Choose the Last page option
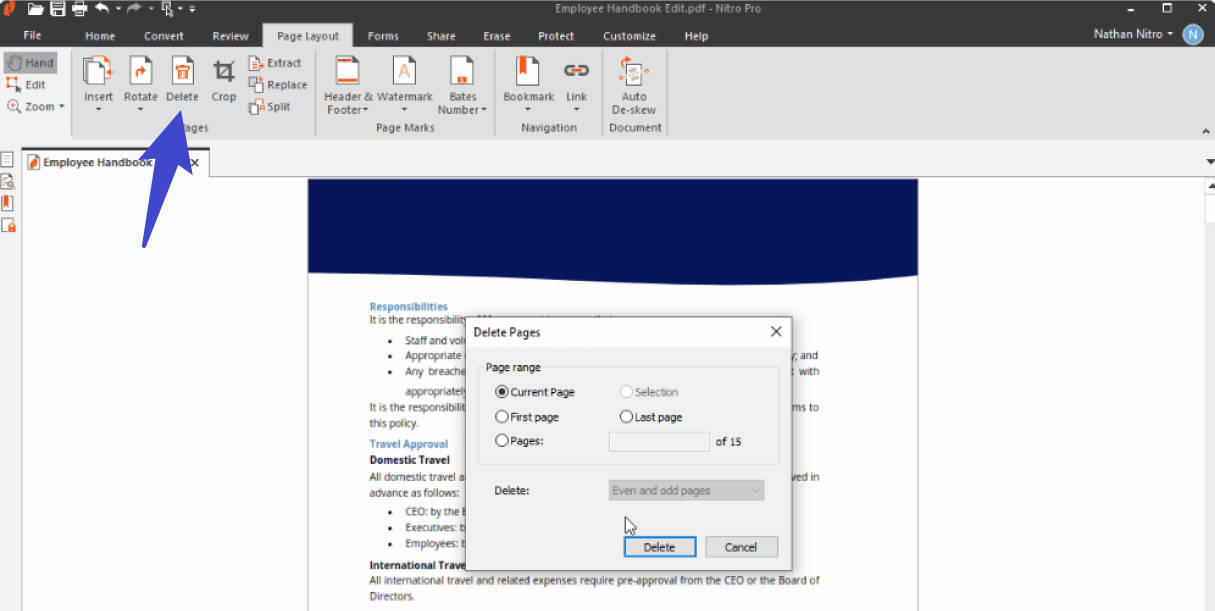The width and height of the screenshot is (1215, 611). click(626, 416)
